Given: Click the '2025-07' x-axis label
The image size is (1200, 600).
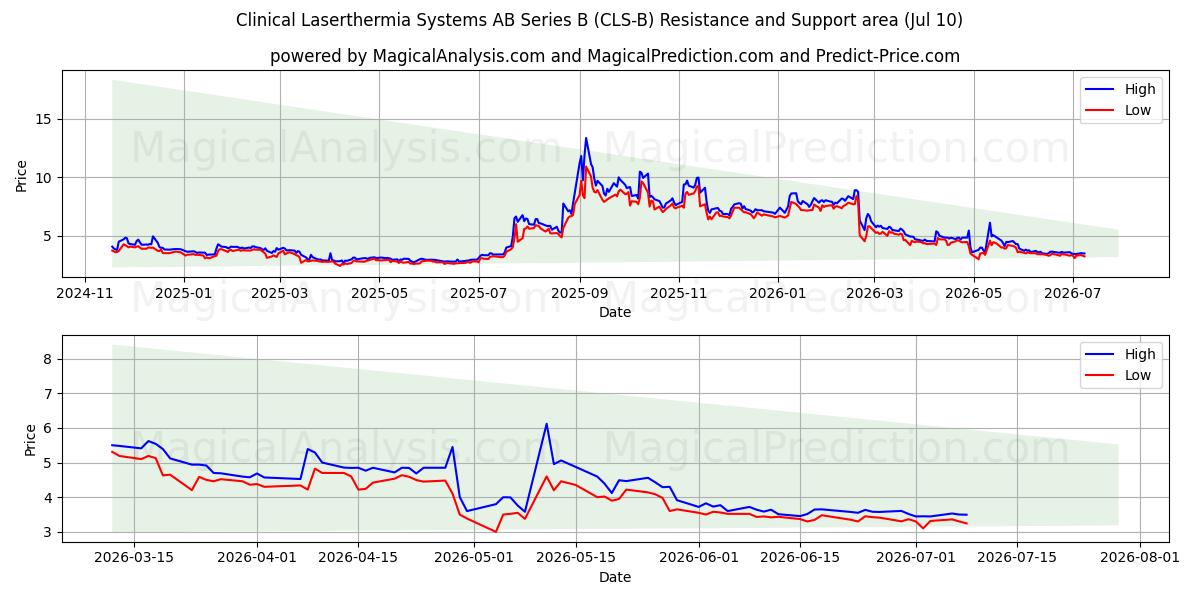Looking at the screenshot, I should click(x=480, y=293).
